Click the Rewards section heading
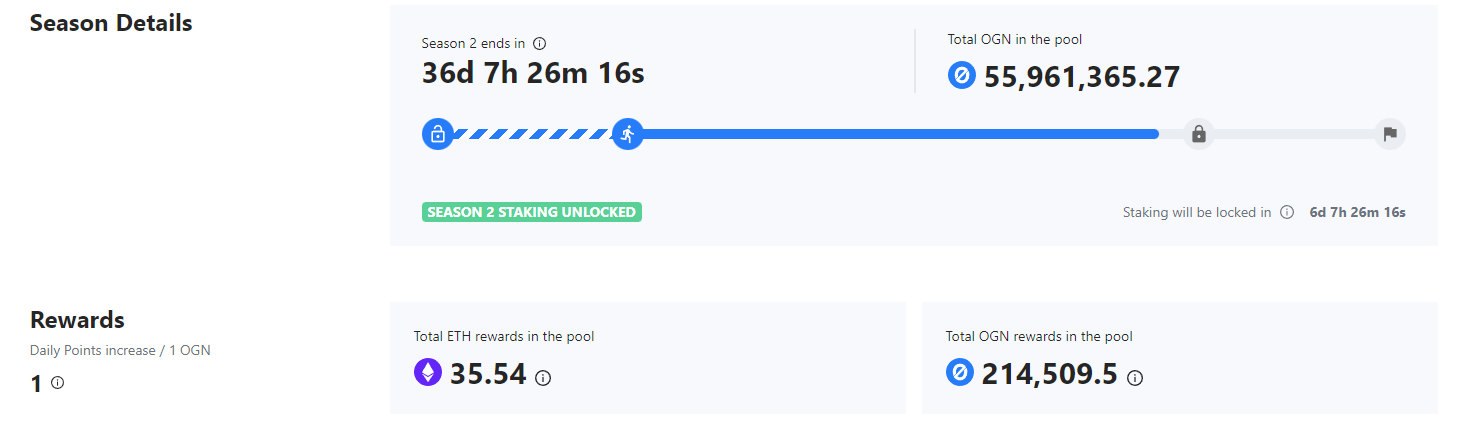Viewport: 1478px width, 432px height. click(x=77, y=320)
